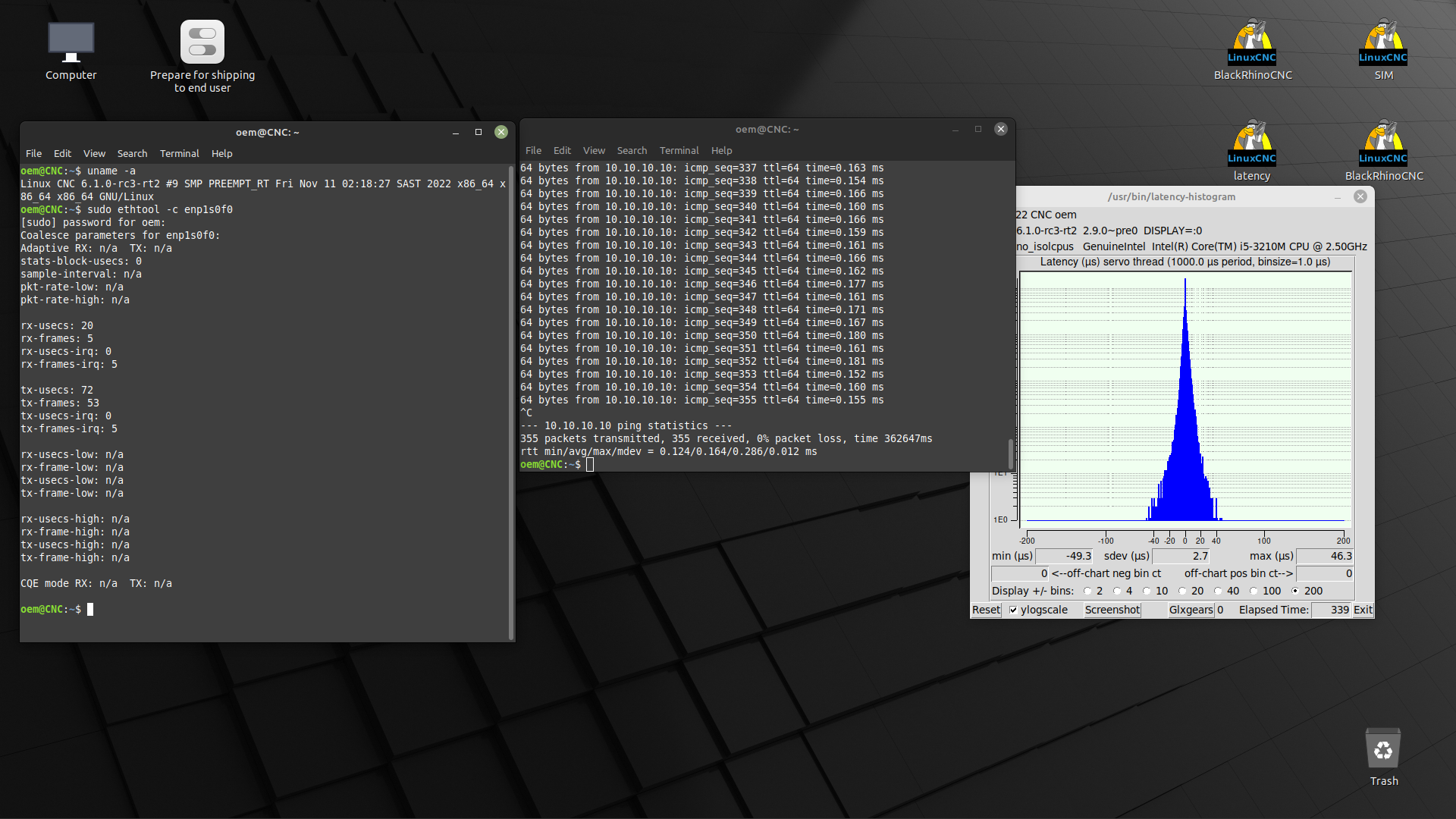Minimize the ping terminal window

(955, 129)
